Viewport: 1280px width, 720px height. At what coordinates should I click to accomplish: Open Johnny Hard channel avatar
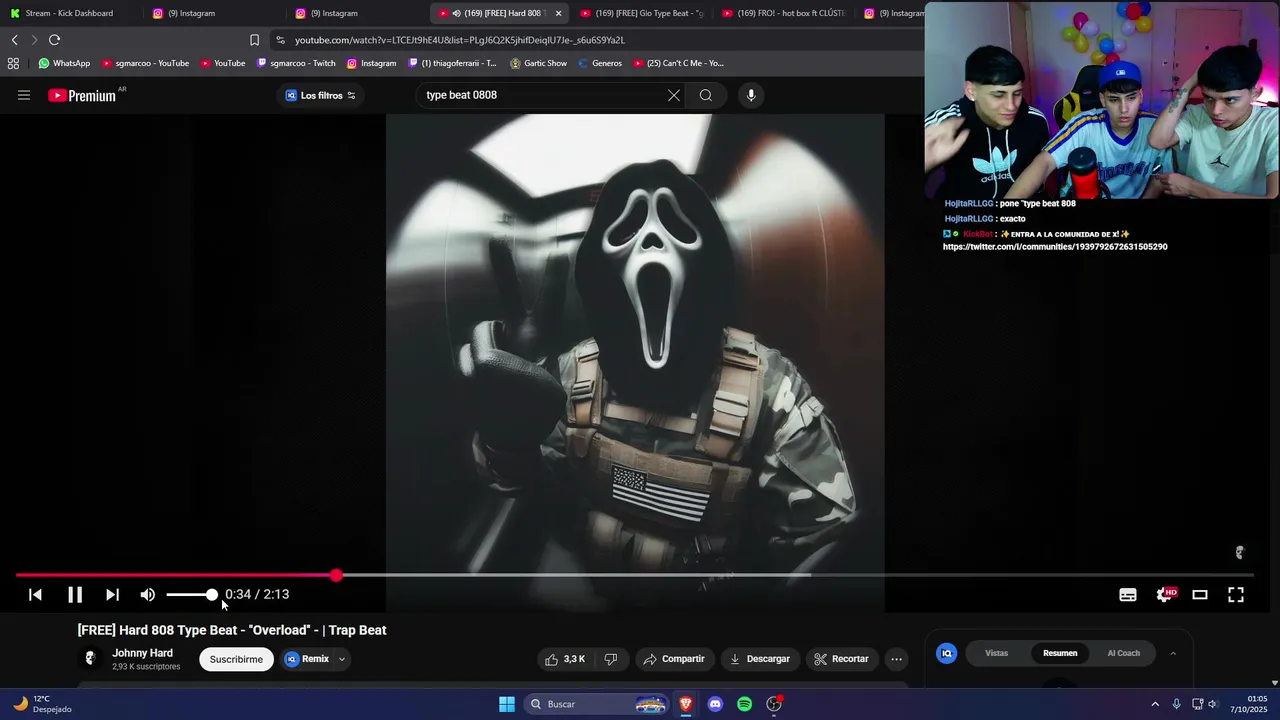(x=90, y=658)
